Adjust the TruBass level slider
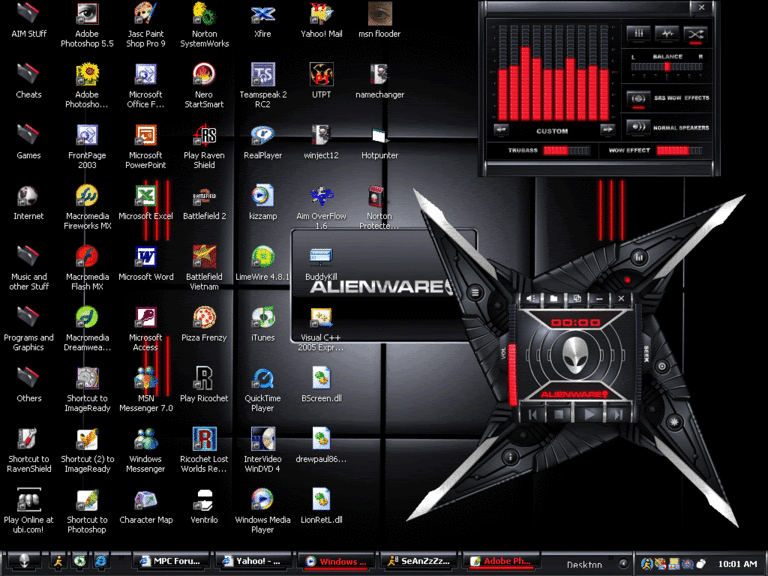768x576 pixels. [x=566, y=151]
